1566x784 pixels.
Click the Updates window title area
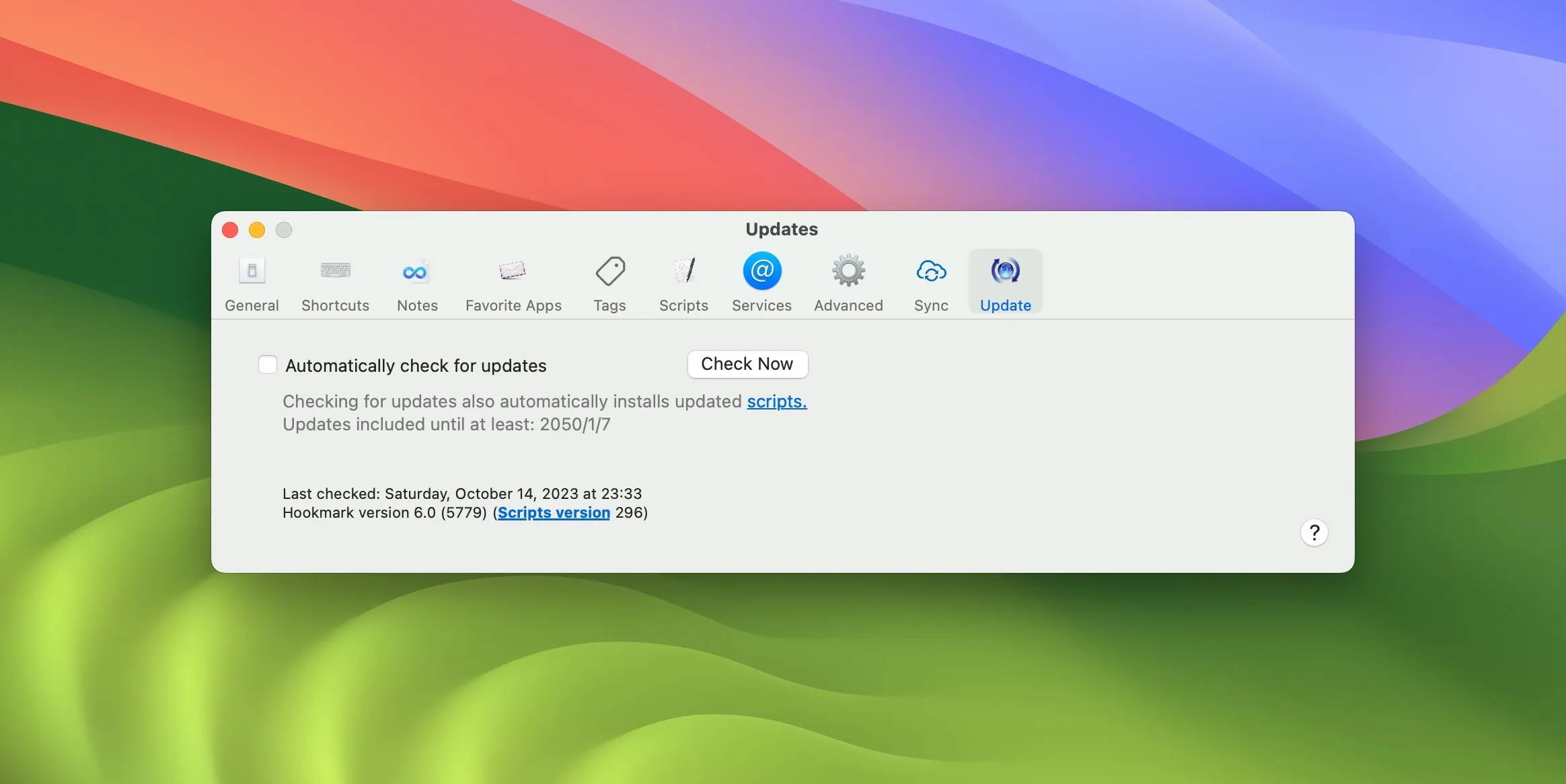[x=782, y=229]
